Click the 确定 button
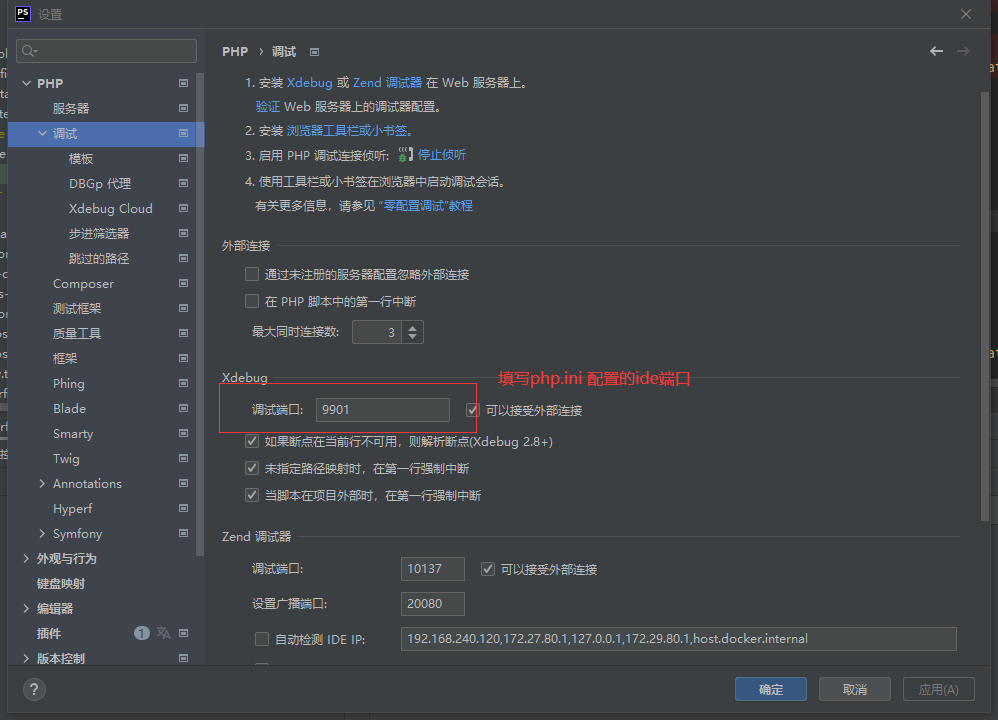The height and width of the screenshot is (720, 998). (771, 689)
